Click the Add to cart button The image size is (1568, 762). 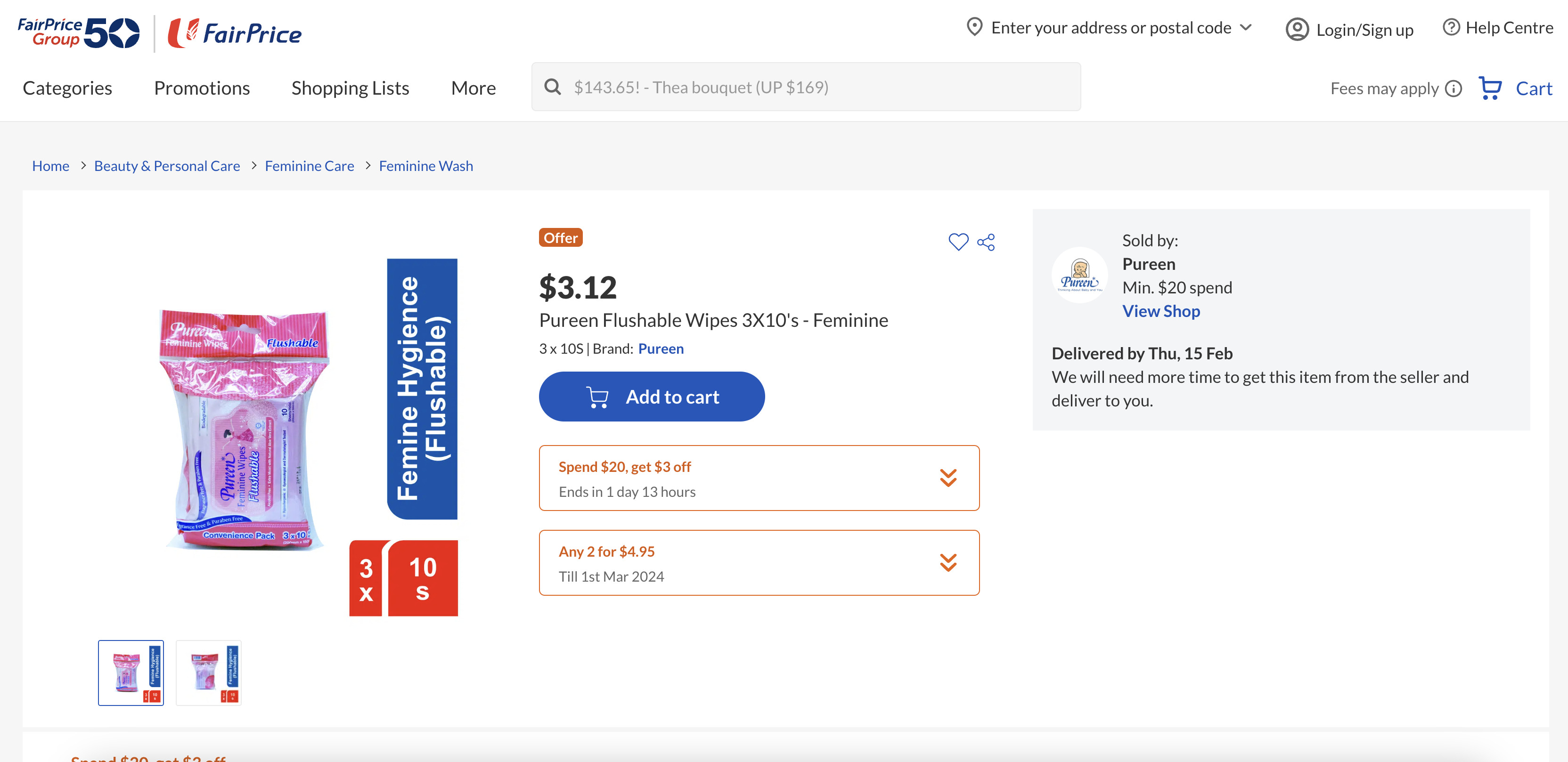click(651, 396)
